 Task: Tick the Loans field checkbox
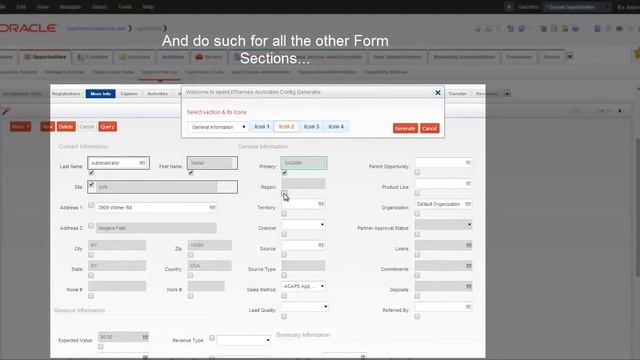(x=417, y=255)
